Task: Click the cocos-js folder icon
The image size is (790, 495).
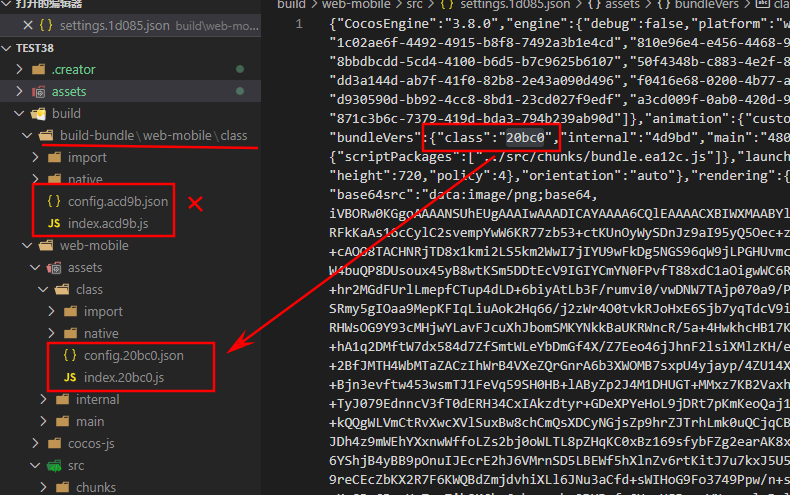Action: coord(54,444)
